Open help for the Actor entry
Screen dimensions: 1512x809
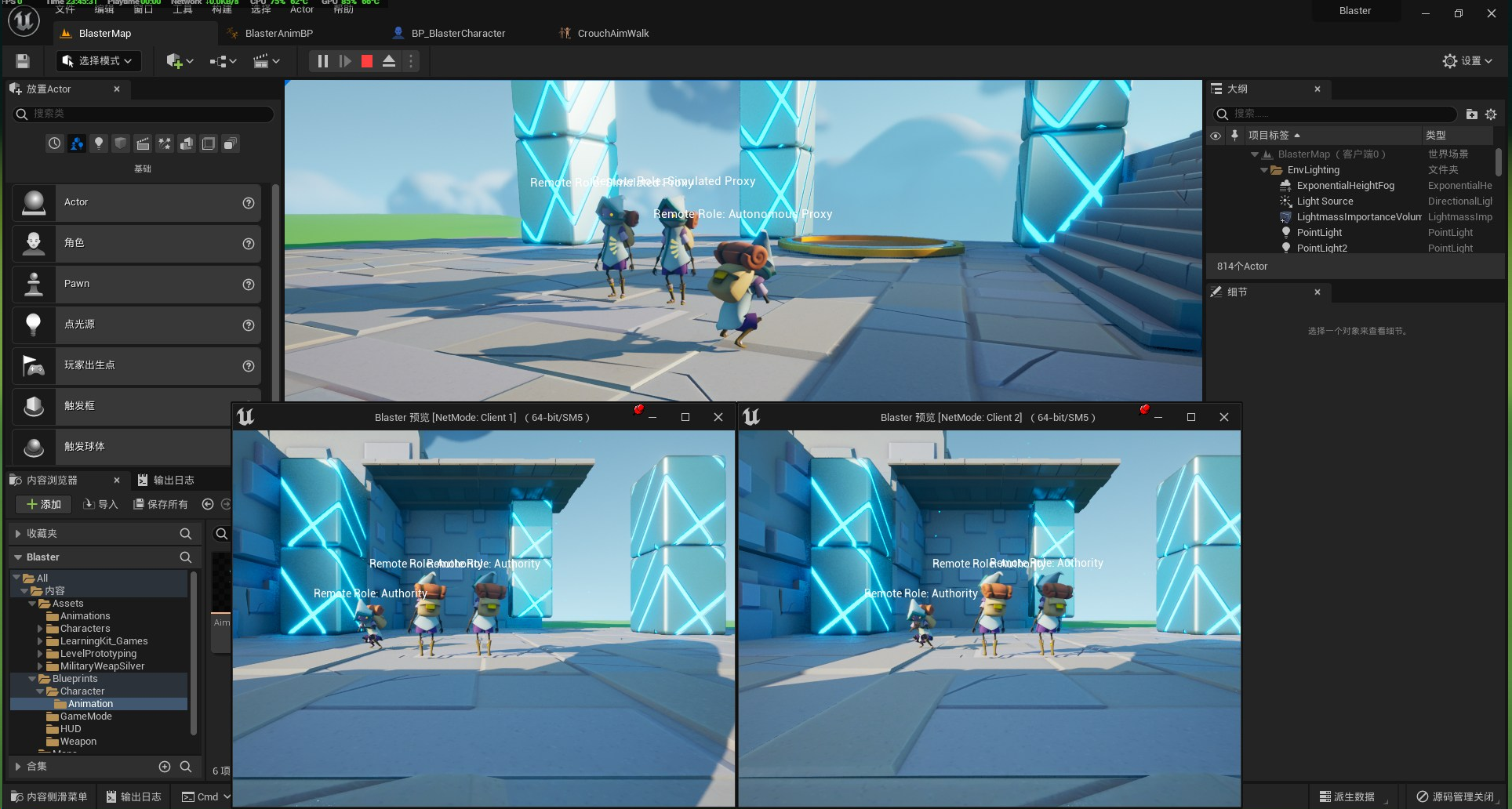tap(249, 203)
